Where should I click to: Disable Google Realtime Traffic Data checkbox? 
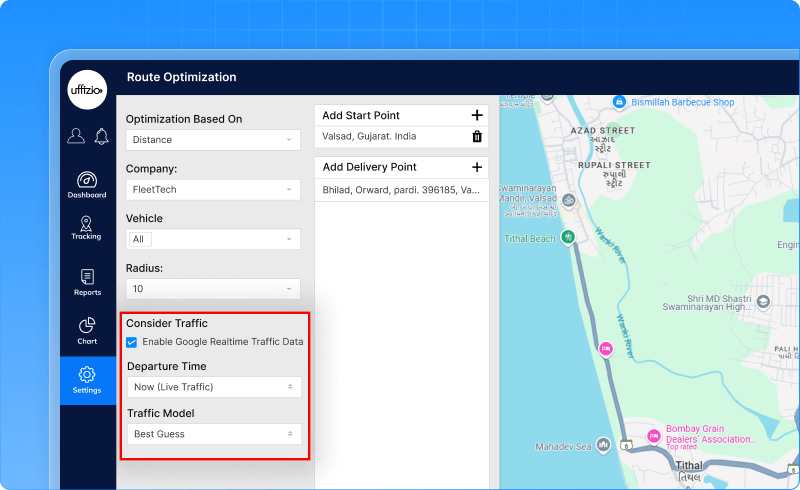point(132,342)
